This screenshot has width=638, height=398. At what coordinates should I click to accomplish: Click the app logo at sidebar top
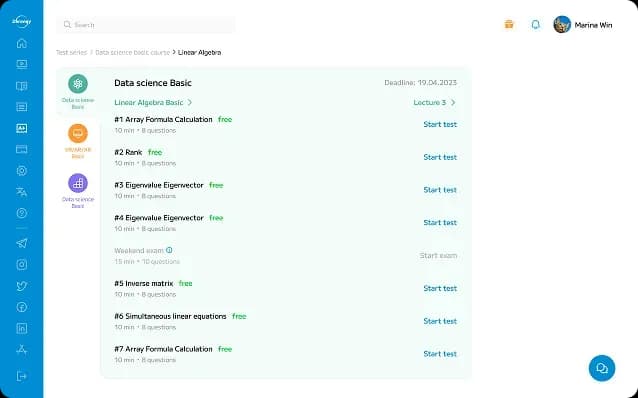pyautogui.click(x=22, y=21)
